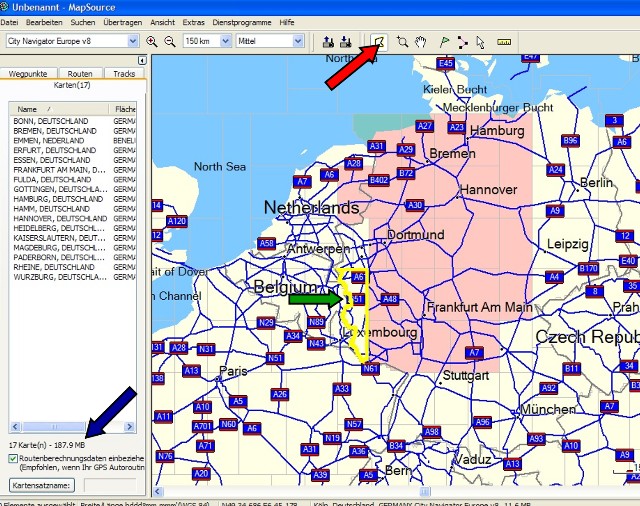The width and height of the screenshot is (640, 506).
Task: Switch to the Routen tab
Action: [82, 74]
